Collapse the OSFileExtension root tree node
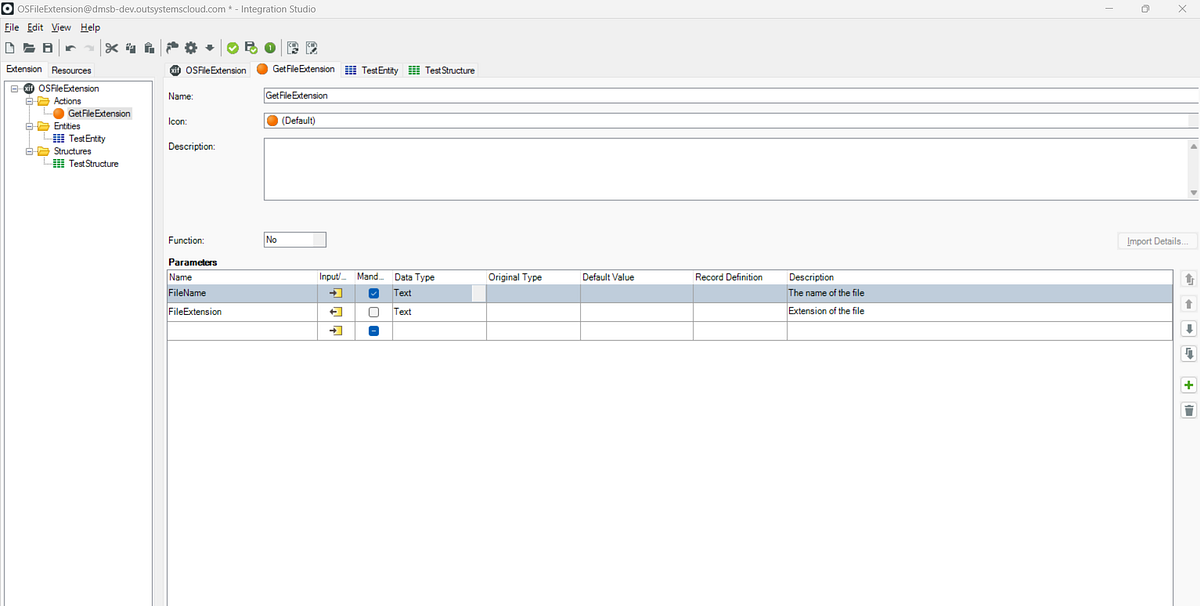Viewport: 1200px width, 606px height. pyautogui.click(x=13, y=88)
